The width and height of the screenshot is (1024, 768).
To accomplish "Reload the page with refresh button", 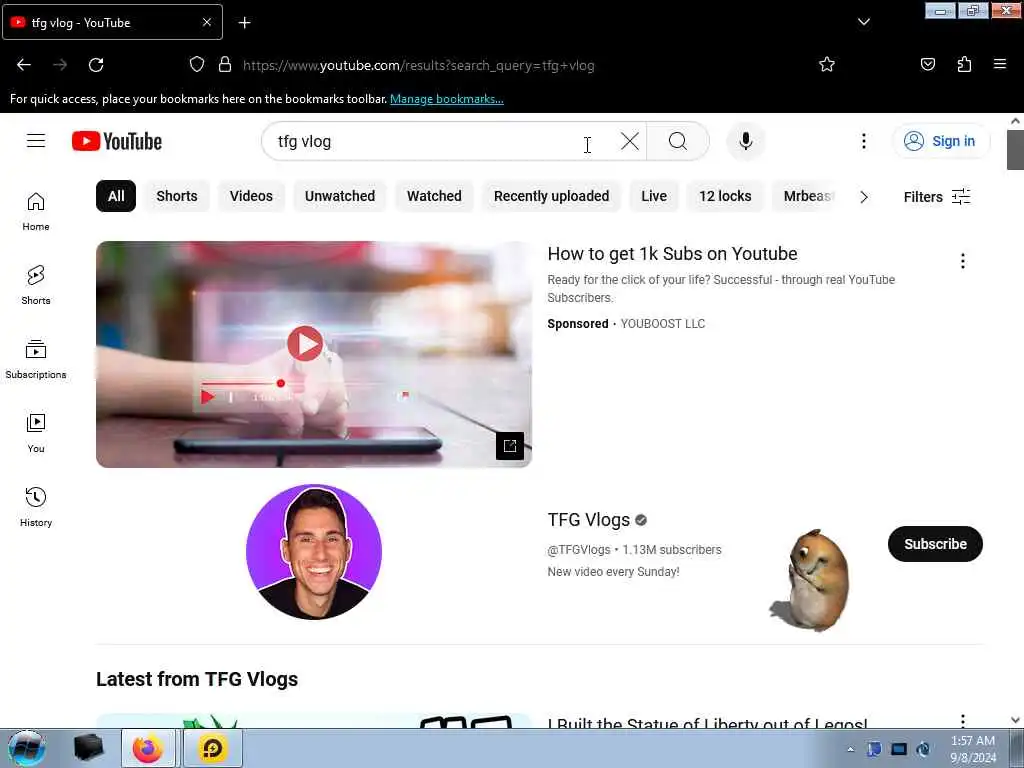I will 96,65.
